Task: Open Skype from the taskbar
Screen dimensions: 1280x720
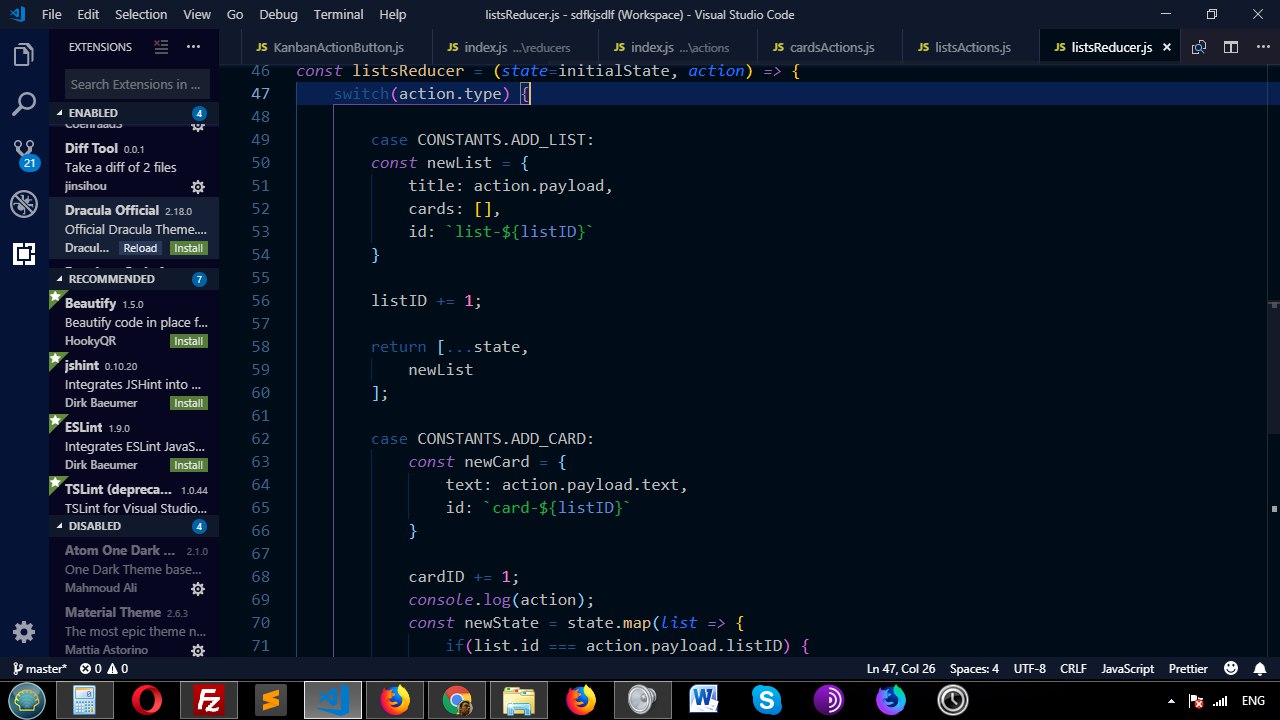Action: tap(767, 700)
